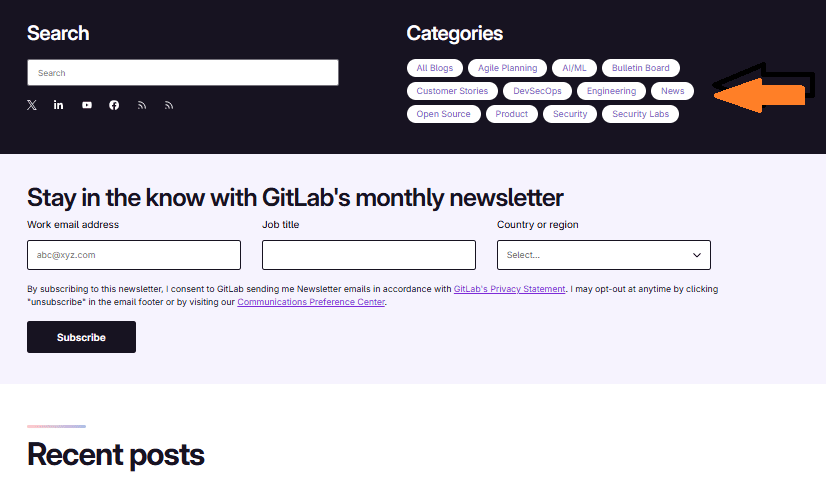Open the YouTube channel icon
This screenshot has height=483, width=826.
87,105
